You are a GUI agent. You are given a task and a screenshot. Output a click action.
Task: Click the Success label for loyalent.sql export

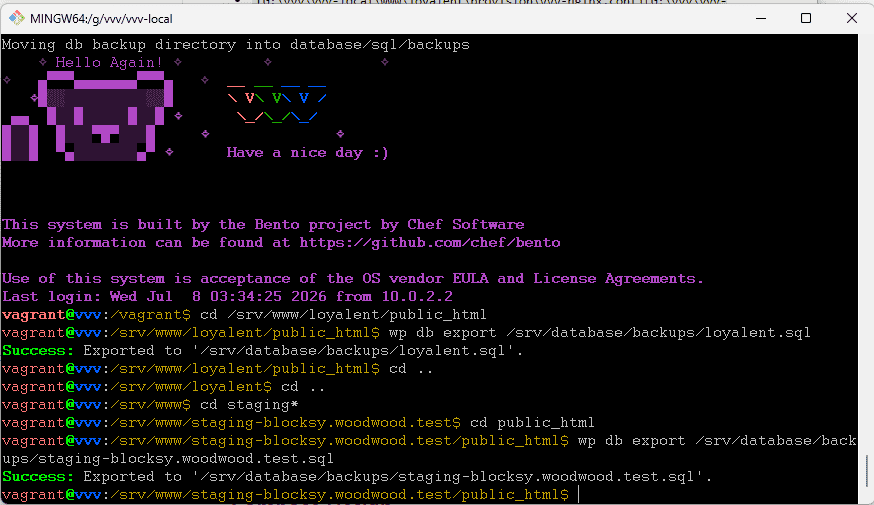(38, 351)
